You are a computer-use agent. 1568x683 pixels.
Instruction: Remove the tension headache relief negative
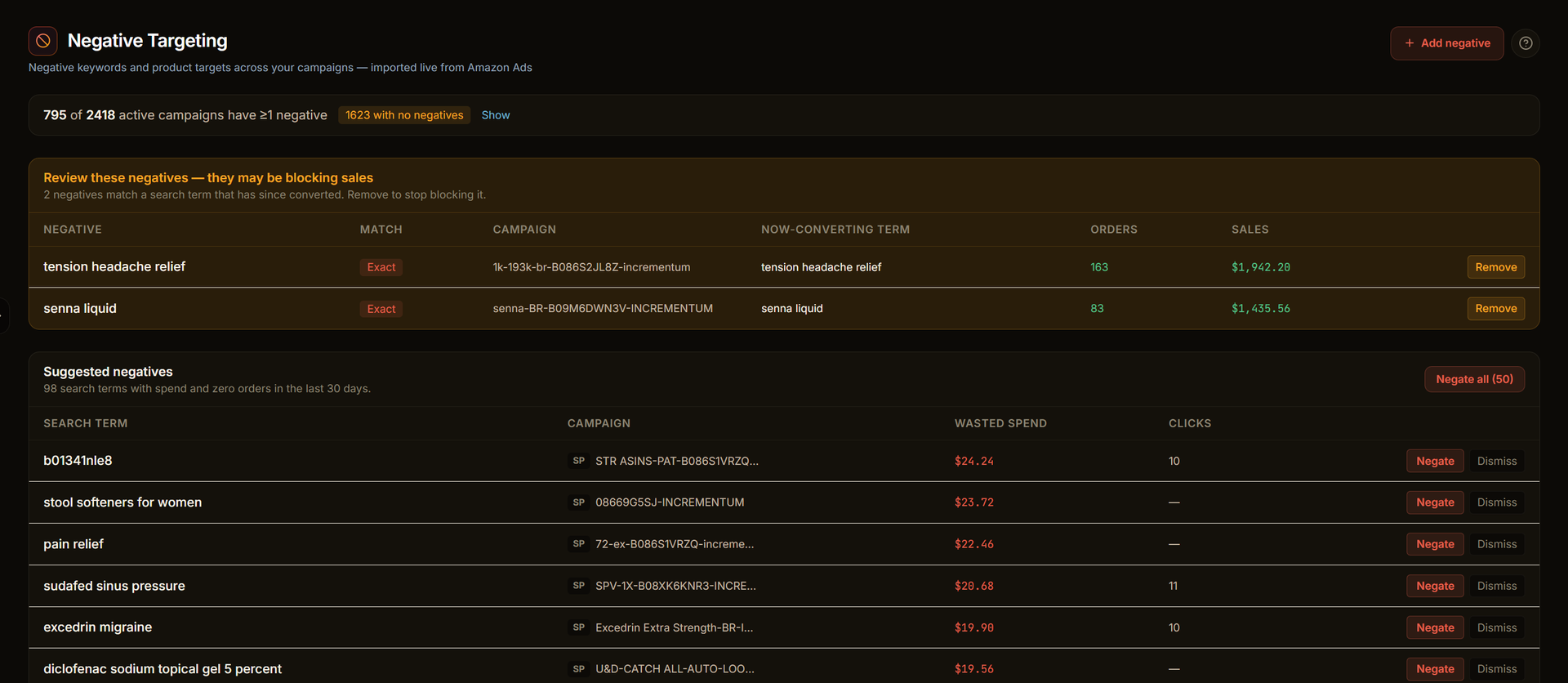pos(1496,267)
